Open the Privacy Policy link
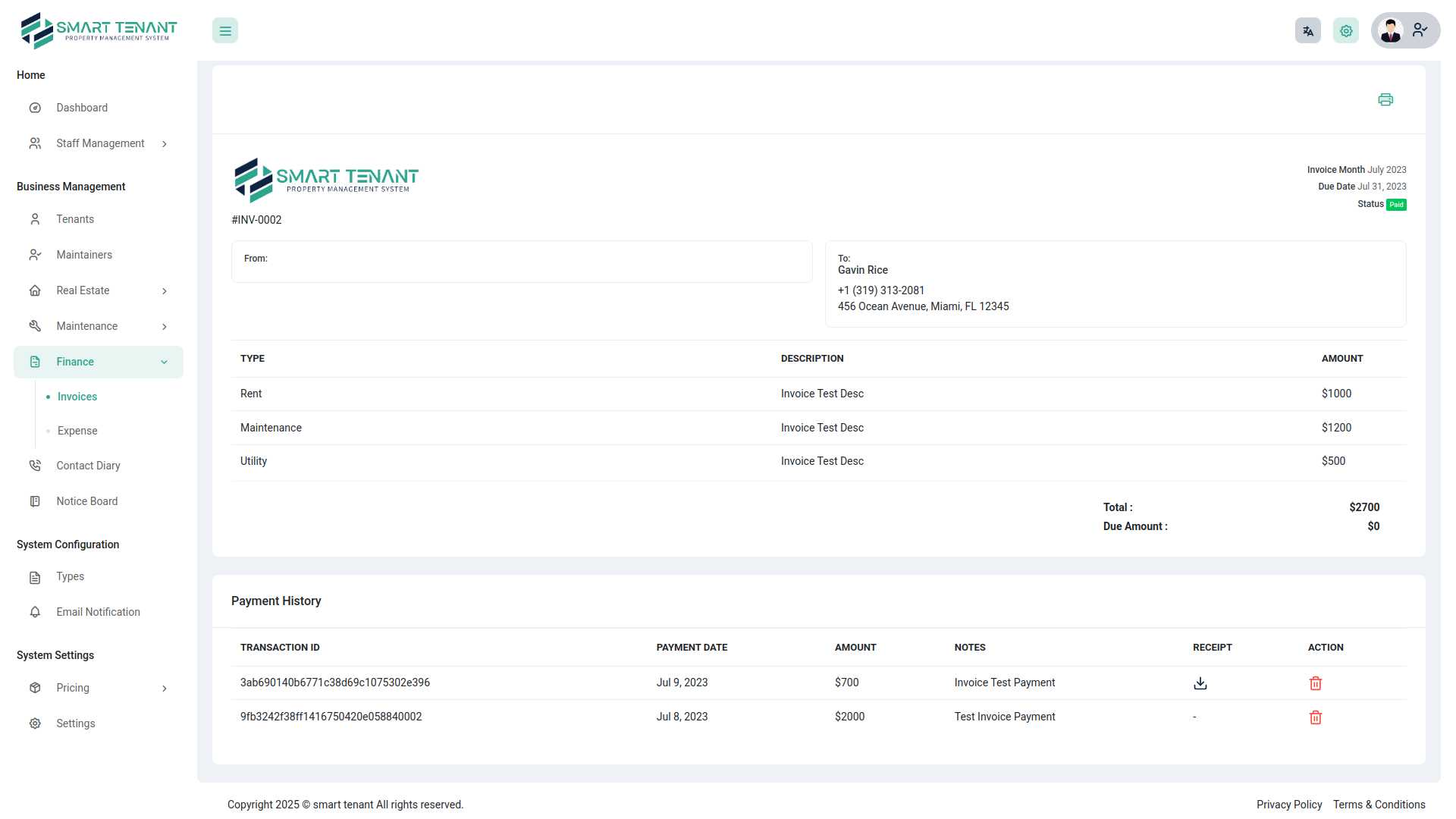Viewport: 1456px width, 819px height. pyautogui.click(x=1289, y=805)
